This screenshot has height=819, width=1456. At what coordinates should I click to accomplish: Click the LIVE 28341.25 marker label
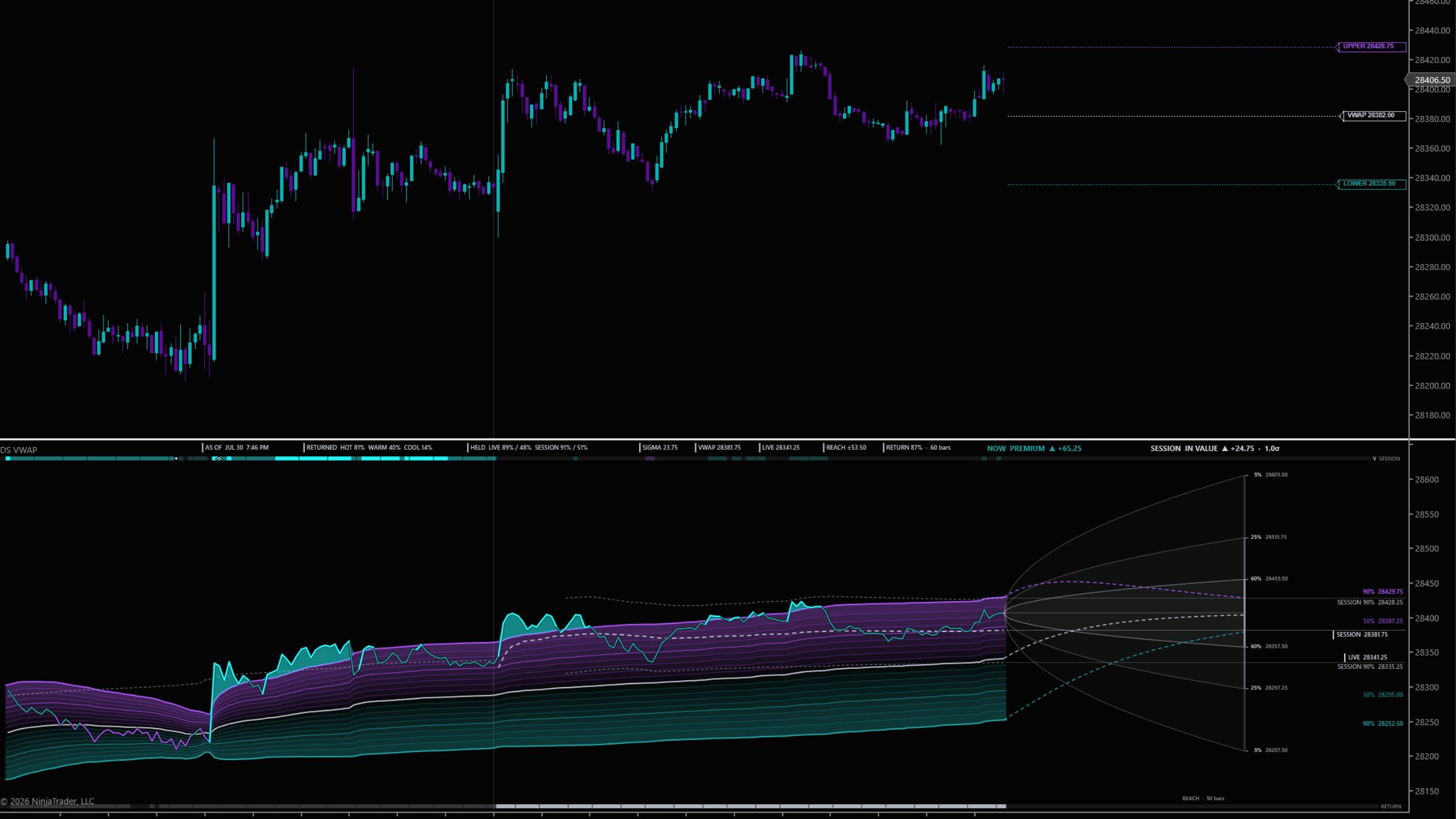[1366, 657]
